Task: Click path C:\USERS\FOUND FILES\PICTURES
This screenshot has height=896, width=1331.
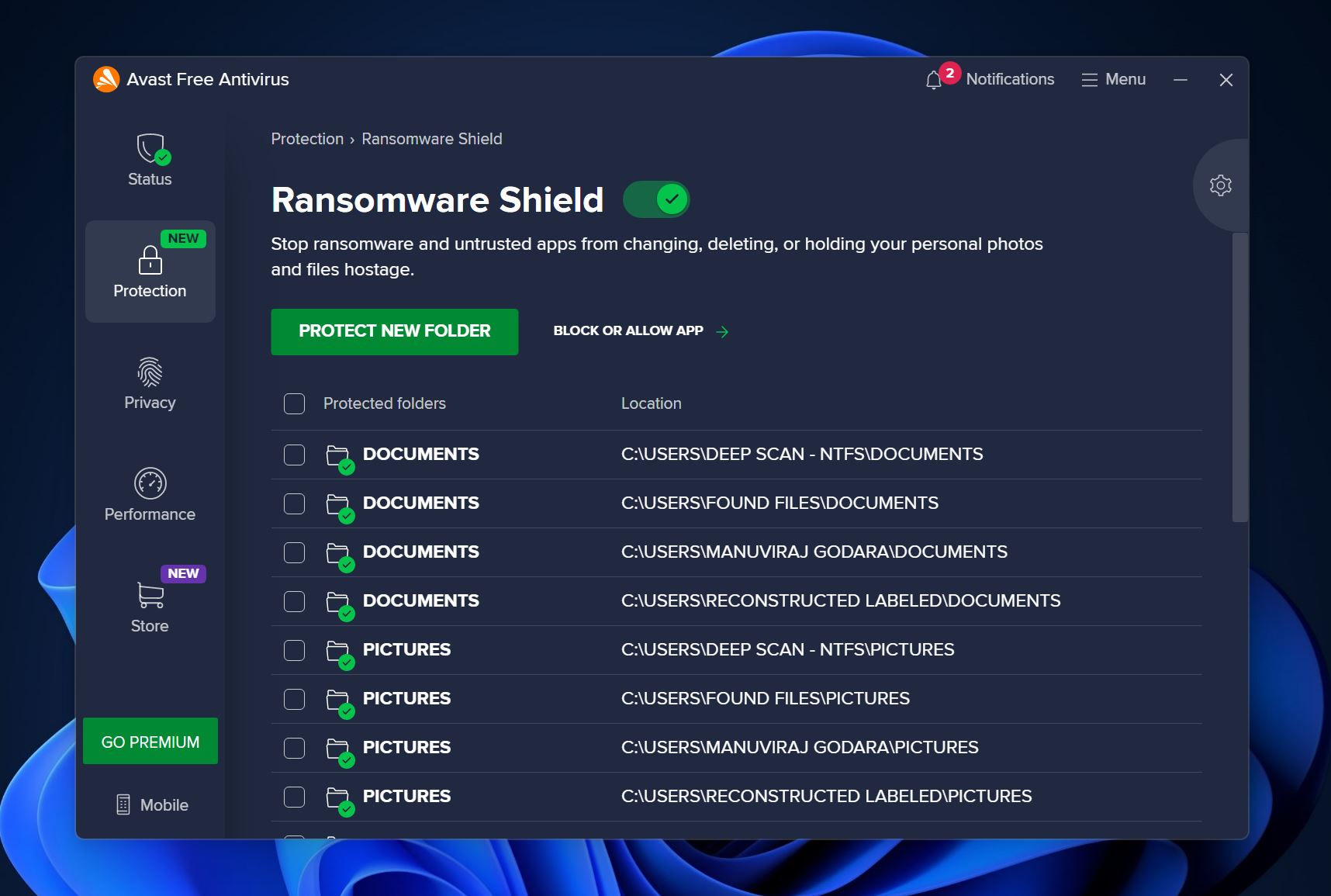Action: 766,698
